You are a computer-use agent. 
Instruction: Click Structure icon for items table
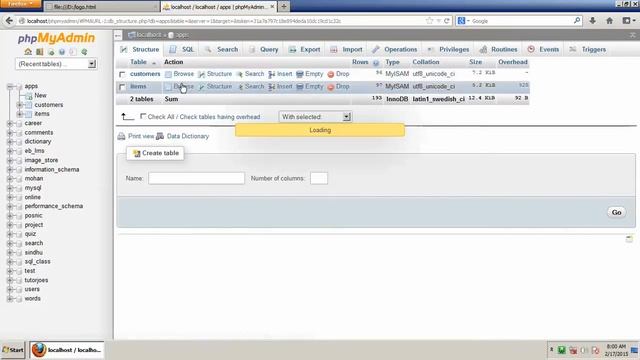pyautogui.click(x=201, y=87)
